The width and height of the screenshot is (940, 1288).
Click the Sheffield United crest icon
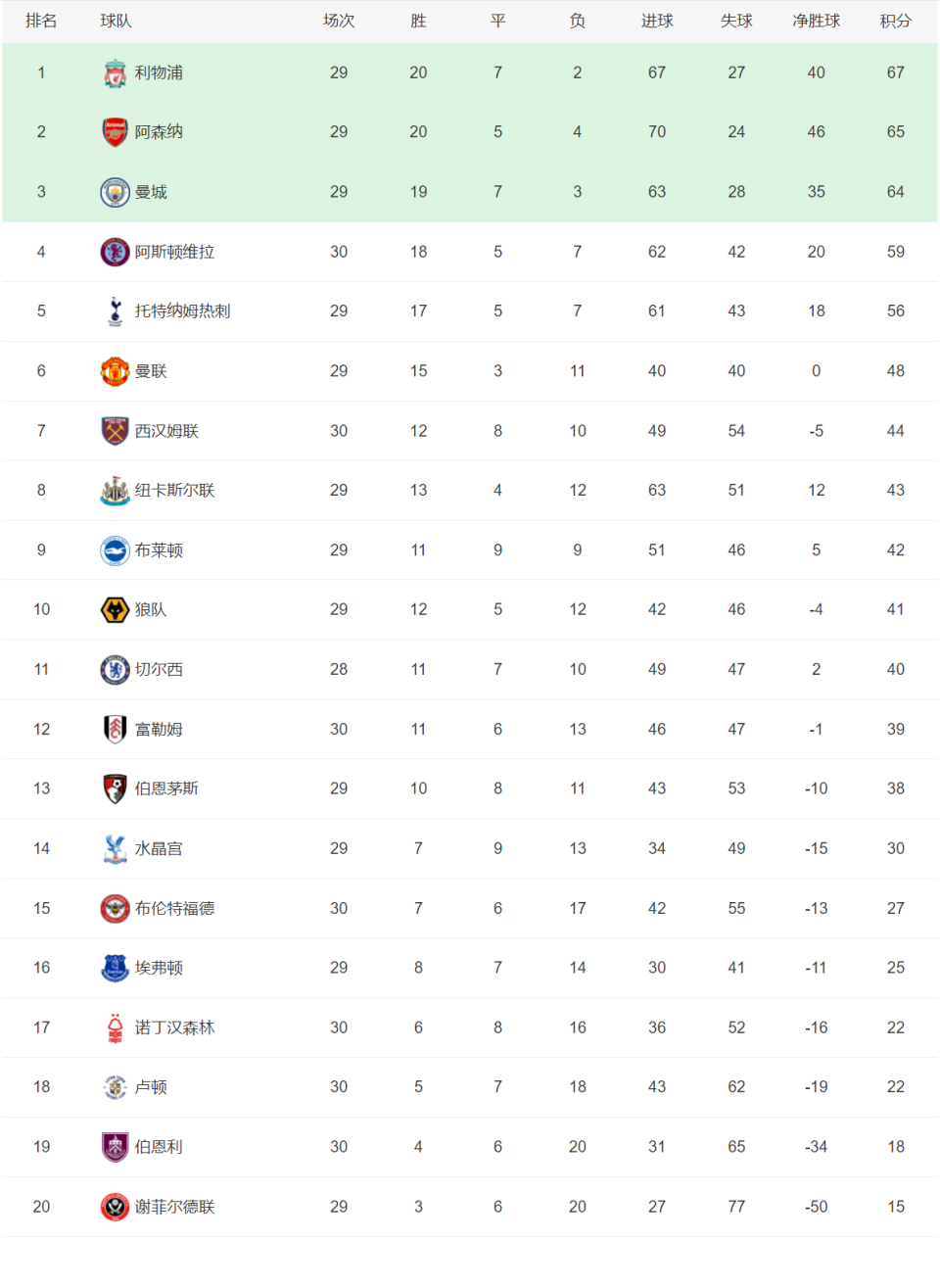tap(116, 1207)
